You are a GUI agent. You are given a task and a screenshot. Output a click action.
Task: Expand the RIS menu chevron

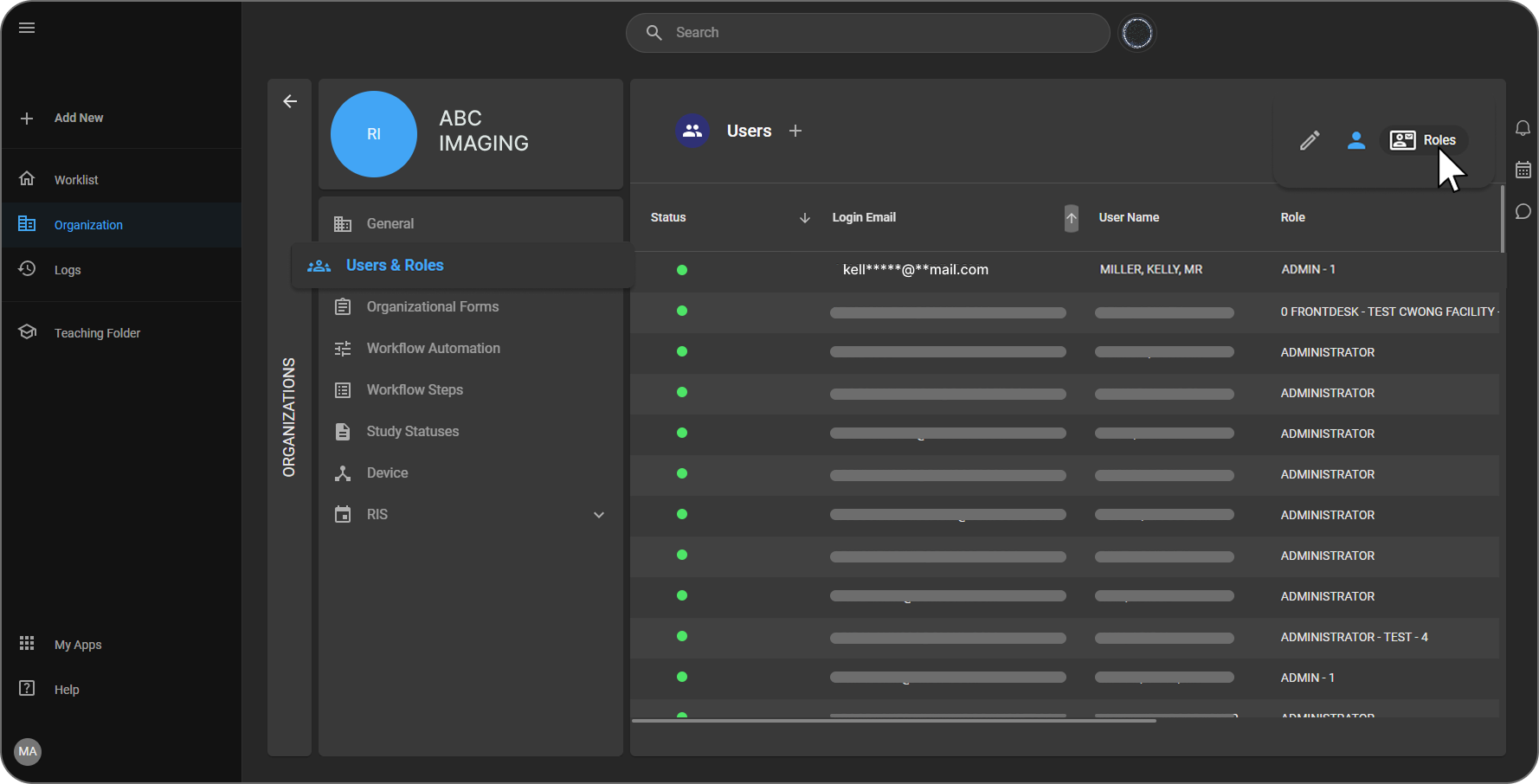[598, 515]
